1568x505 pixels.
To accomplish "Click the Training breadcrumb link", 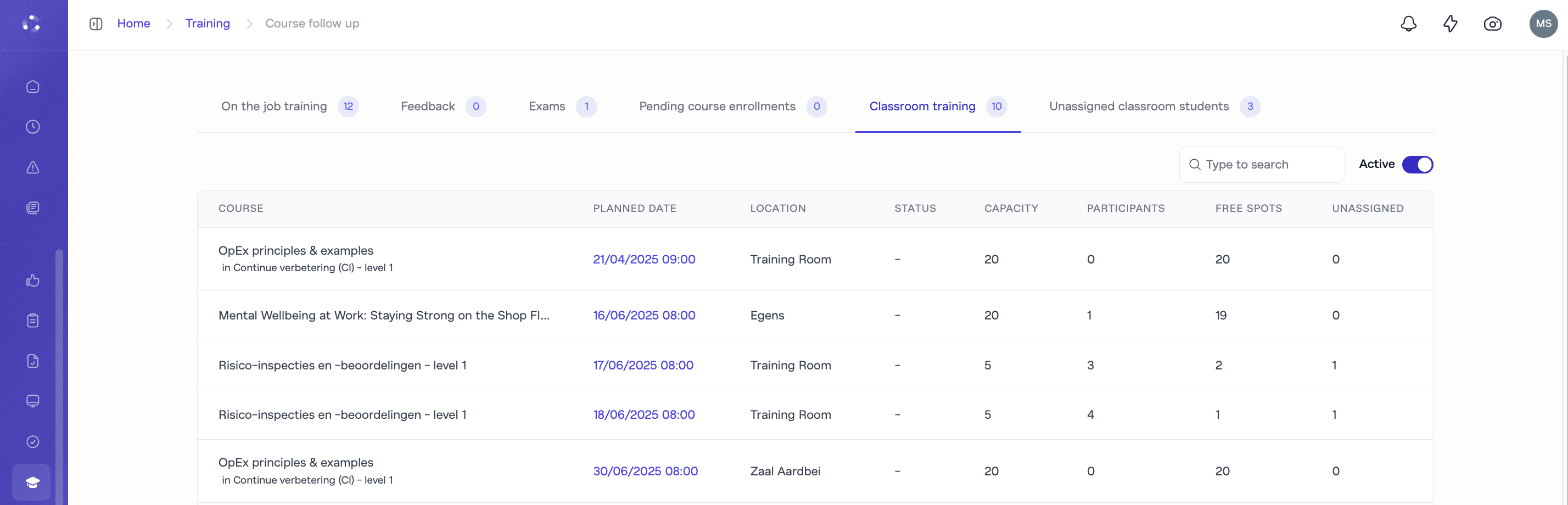I will click(207, 24).
